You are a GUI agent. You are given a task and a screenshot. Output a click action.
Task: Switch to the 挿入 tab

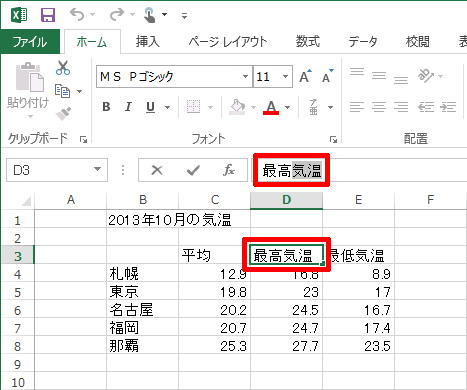click(148, 42)
